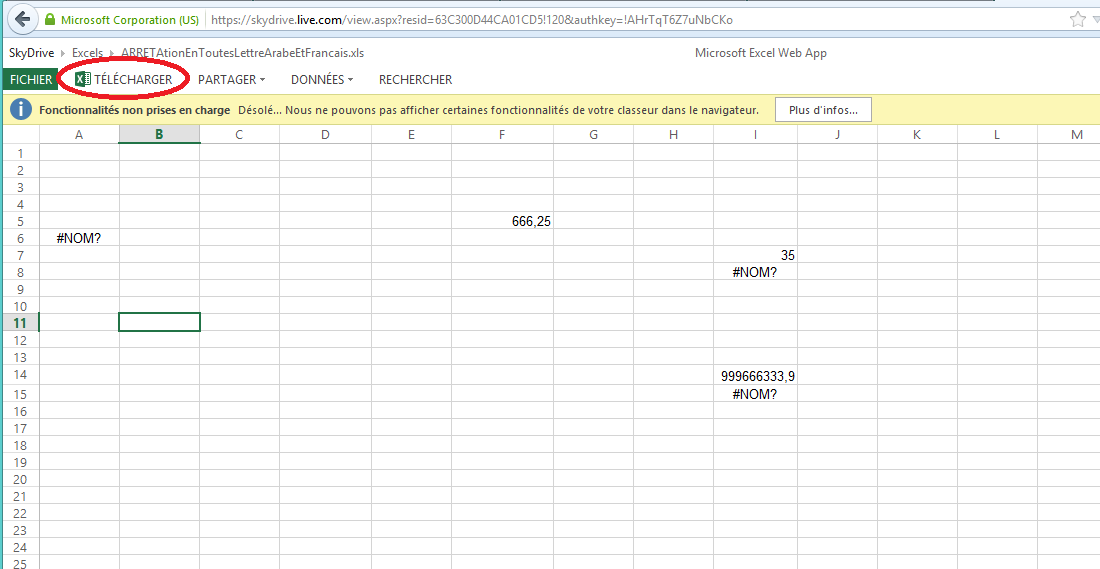Click the Fonctionnalités non prises en charge message
This screenshot has height=569, width=1100.
pos(135,110)
